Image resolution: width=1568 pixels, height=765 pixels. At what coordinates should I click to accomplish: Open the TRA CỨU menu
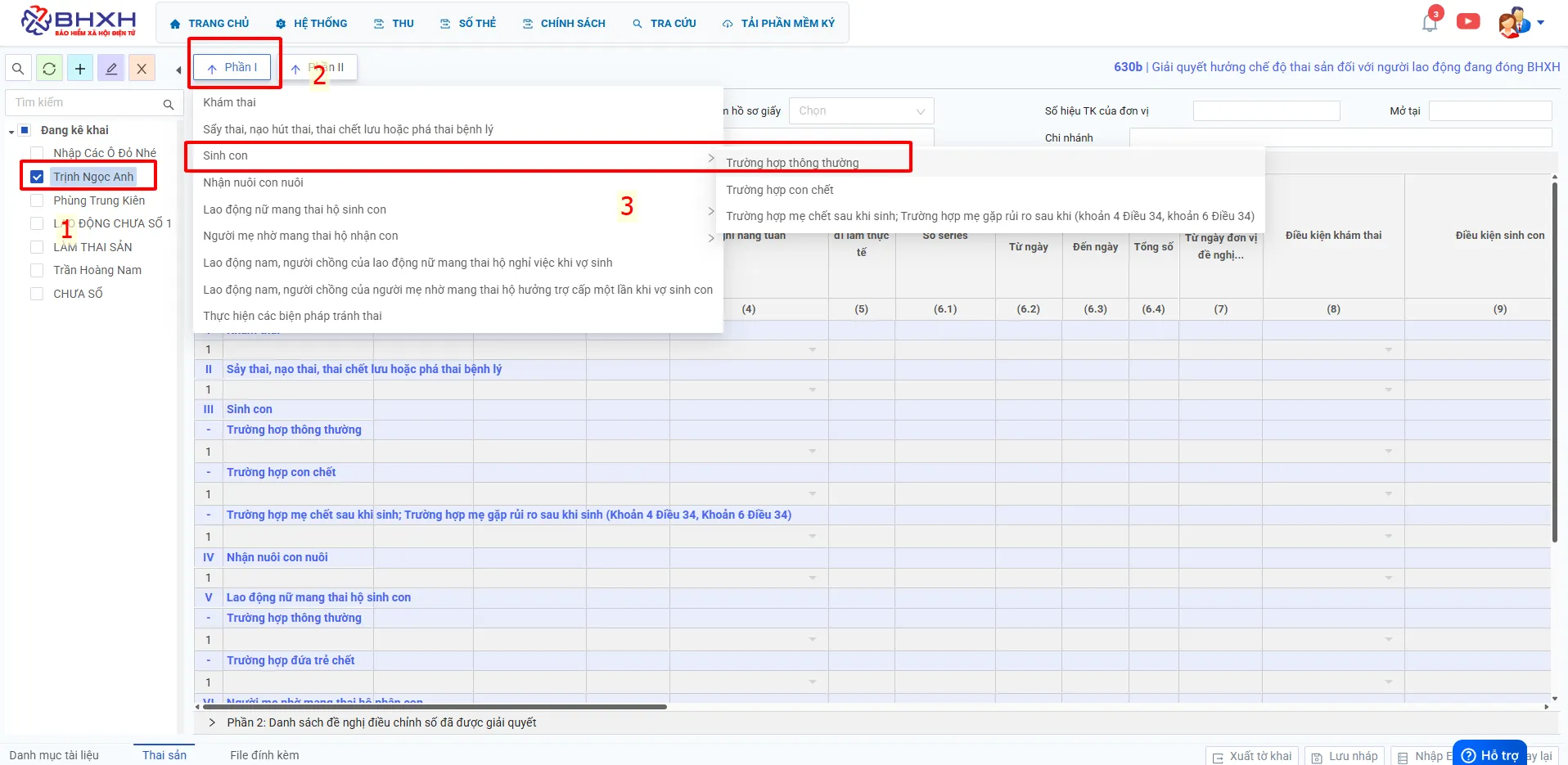pyautogui.click(x=665, y=24)
